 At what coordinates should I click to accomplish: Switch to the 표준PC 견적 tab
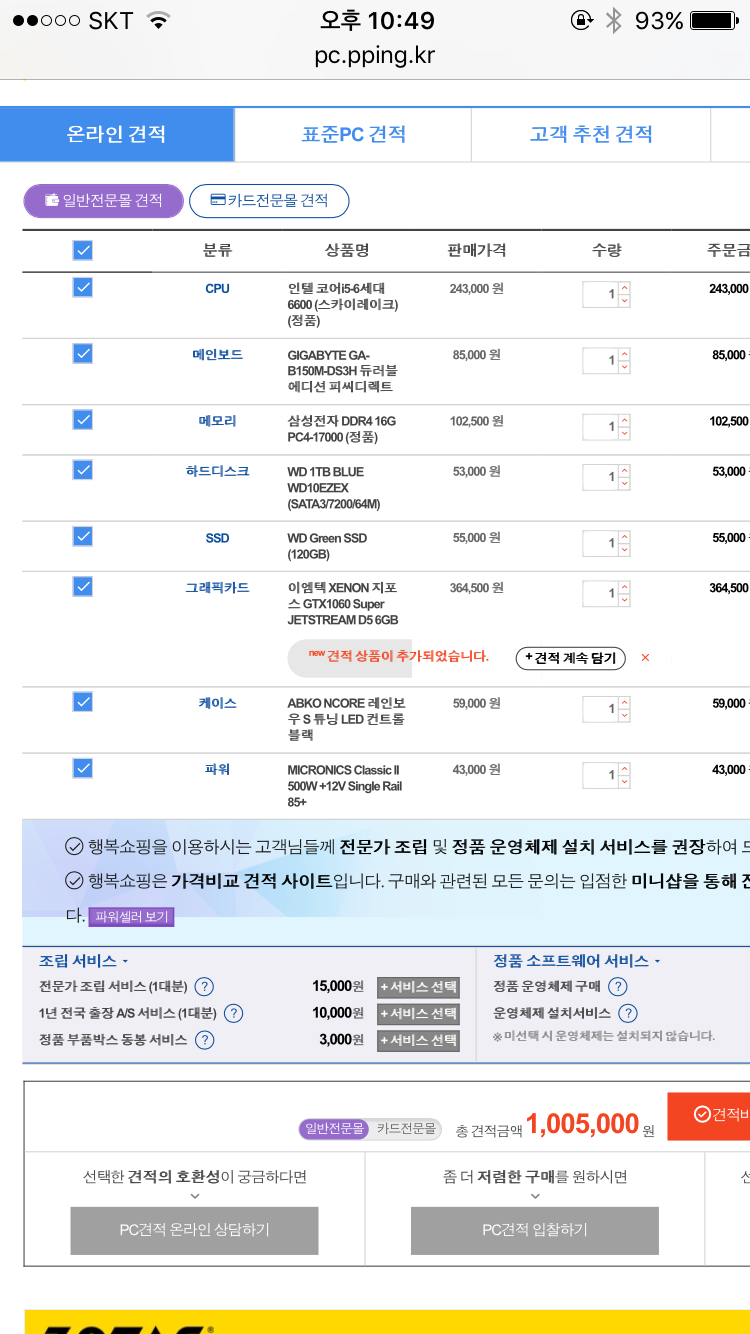tap(353, 134)
